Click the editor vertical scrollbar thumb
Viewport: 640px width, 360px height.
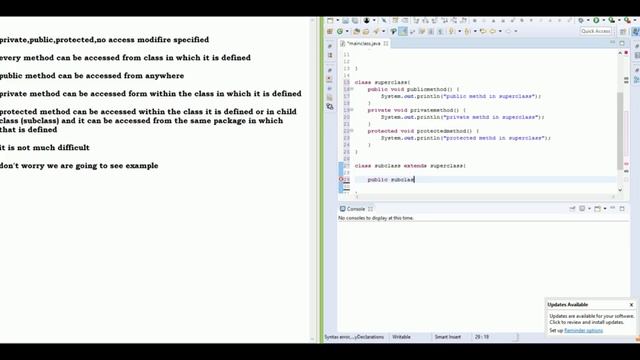(x=620, y=131)
